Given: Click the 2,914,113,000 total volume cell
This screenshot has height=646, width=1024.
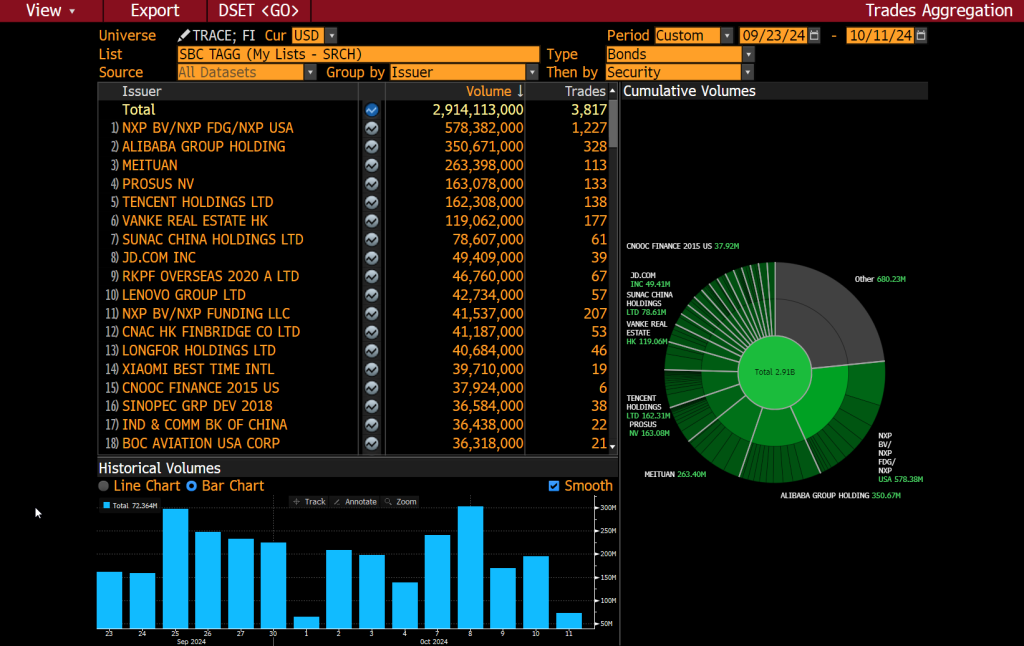Looking at the screenshot, I should [478, 110].
